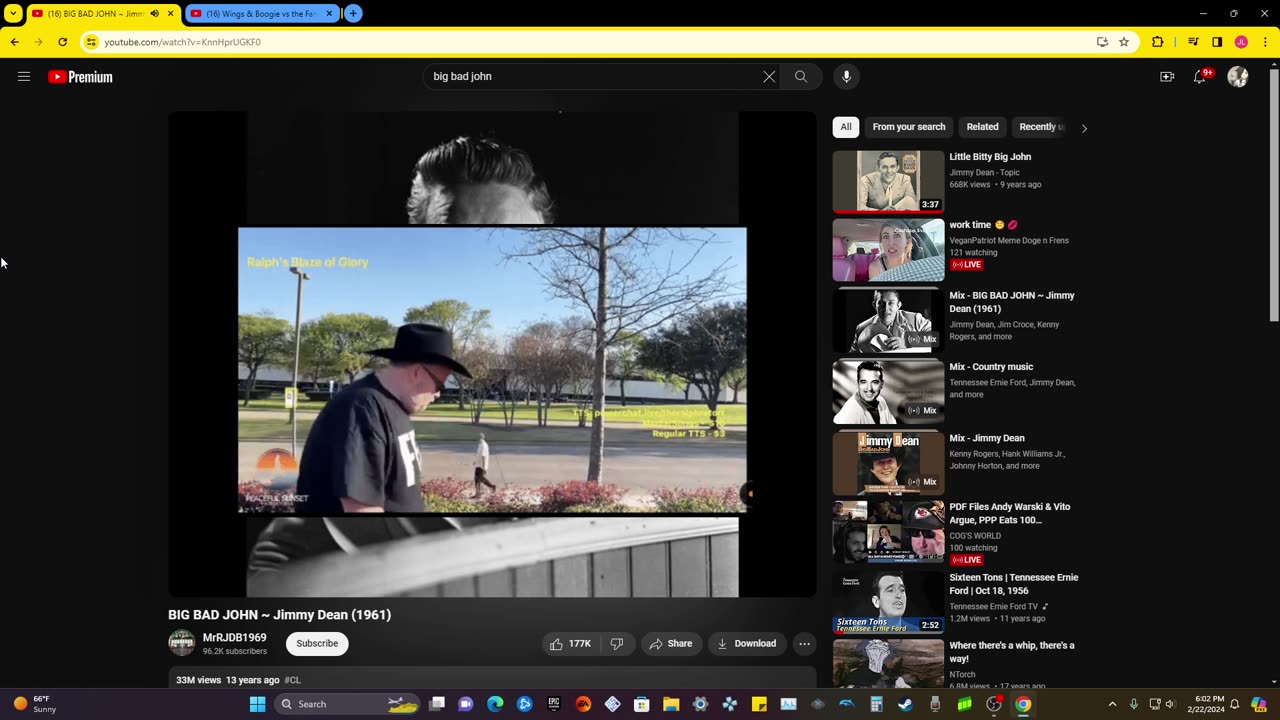
Task: Show hidden system tray icons chevron
Action: pos(1112,704)
